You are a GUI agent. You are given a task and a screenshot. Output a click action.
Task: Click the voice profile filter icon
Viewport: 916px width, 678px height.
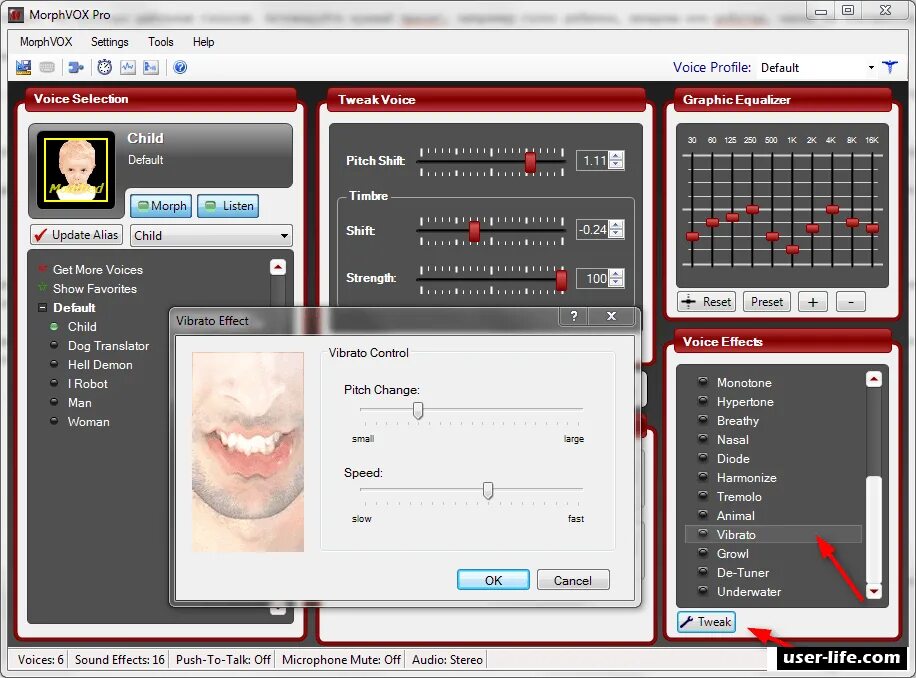click(890, 67)
